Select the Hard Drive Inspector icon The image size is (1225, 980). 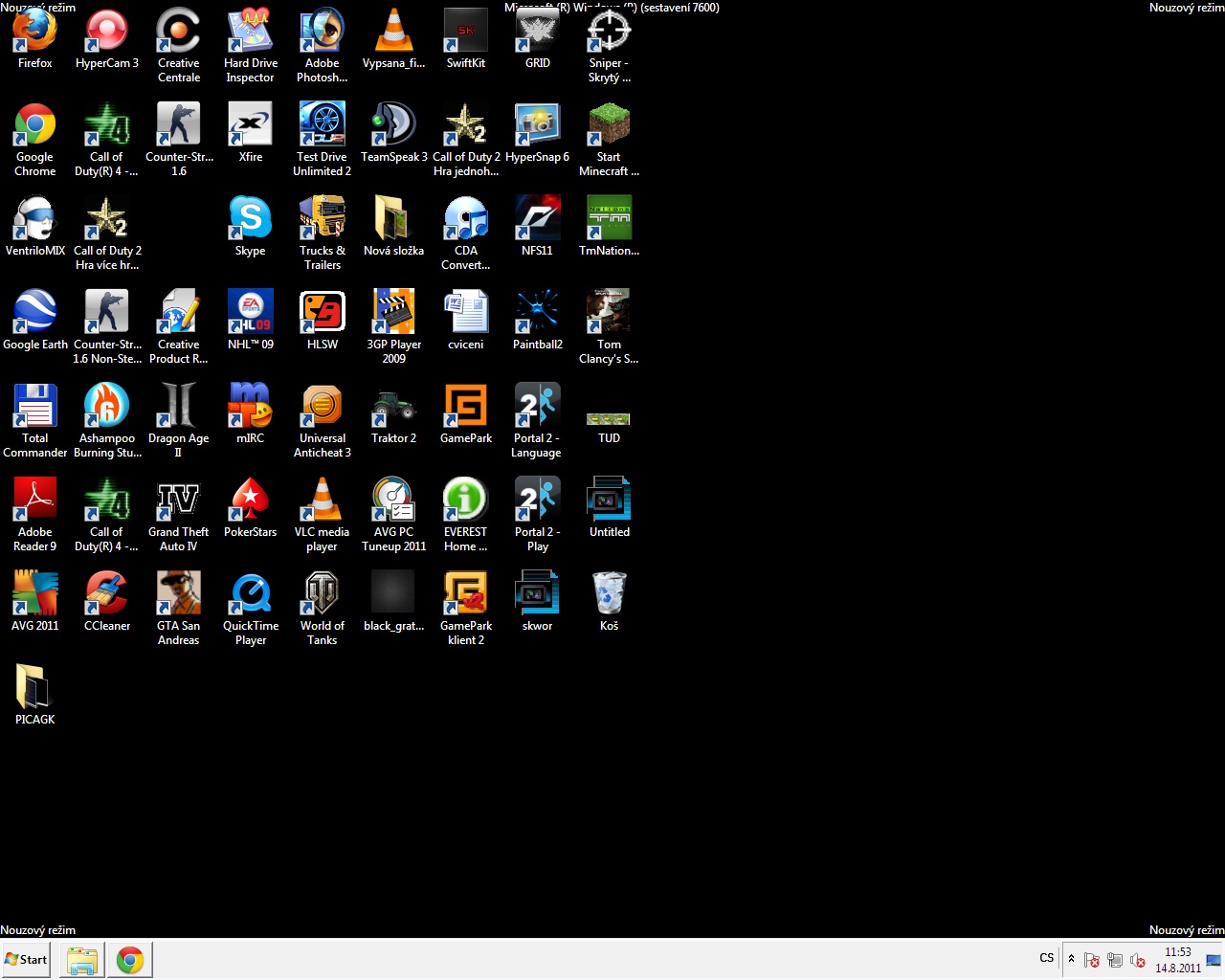[x=251, y=46]
